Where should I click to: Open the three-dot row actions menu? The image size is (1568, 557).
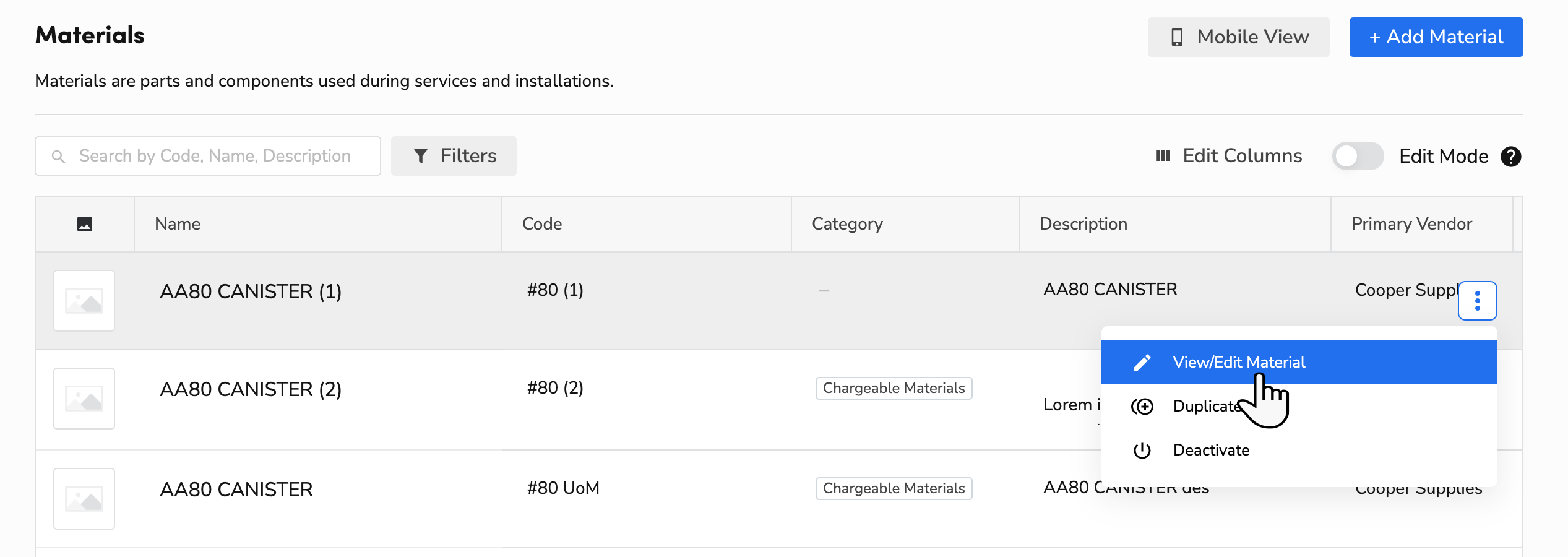pyautogui.click(x=1477, y=301)
